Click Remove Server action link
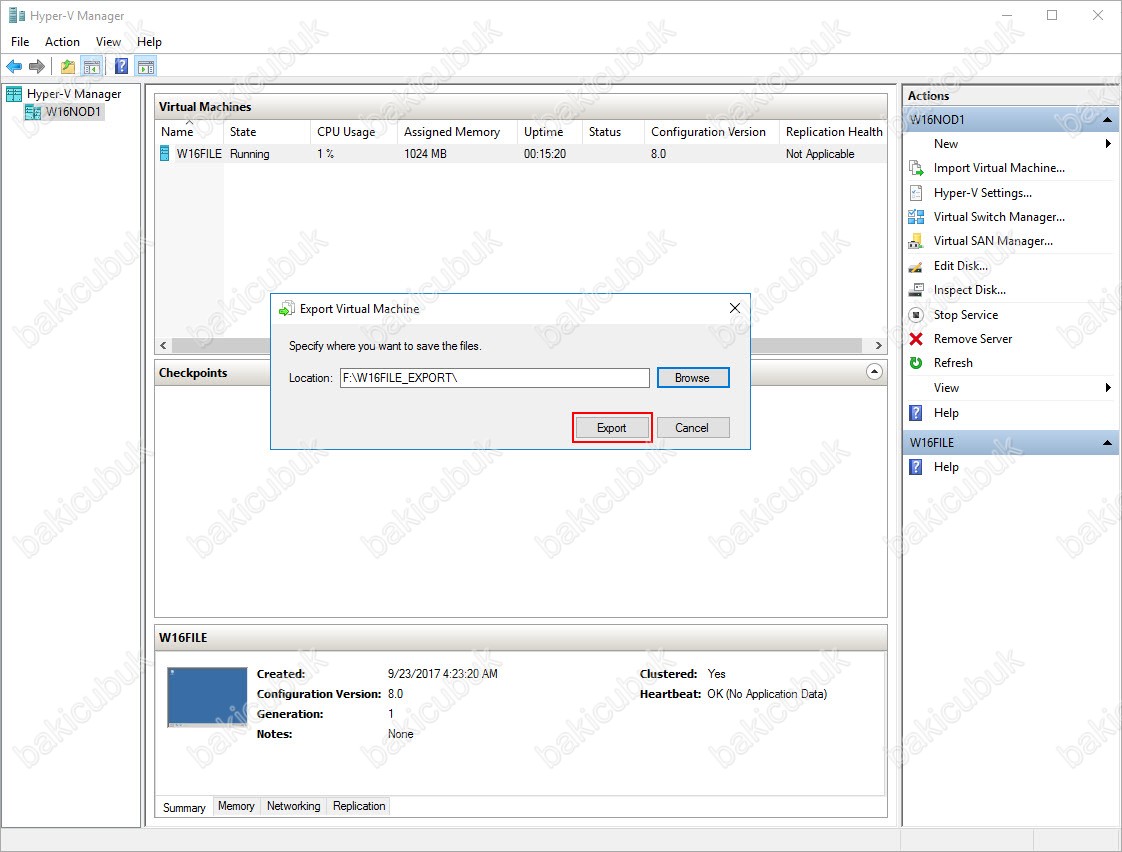 coord(972,339)
